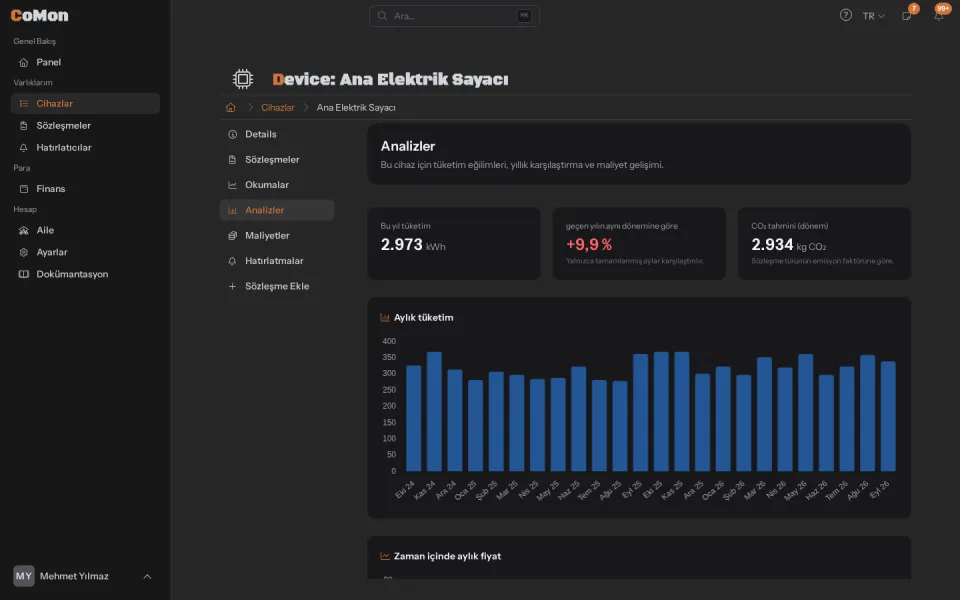Click the CoMon logo

pos(40,15)
